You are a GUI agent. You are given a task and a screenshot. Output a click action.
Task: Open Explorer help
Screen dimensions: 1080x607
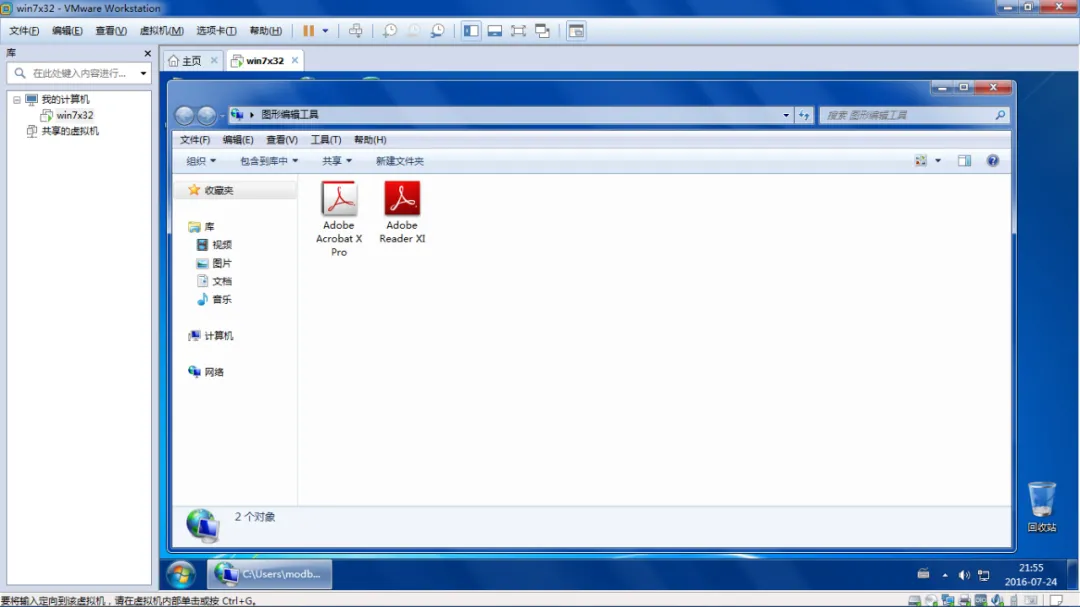click(993, 161)
